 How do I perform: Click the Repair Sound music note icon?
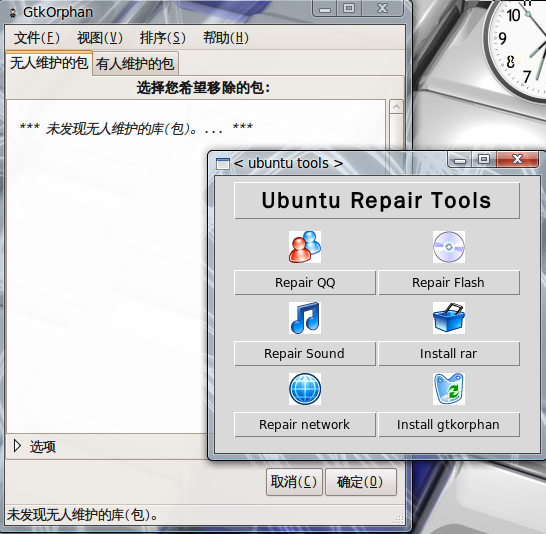[x=305, y=318]
